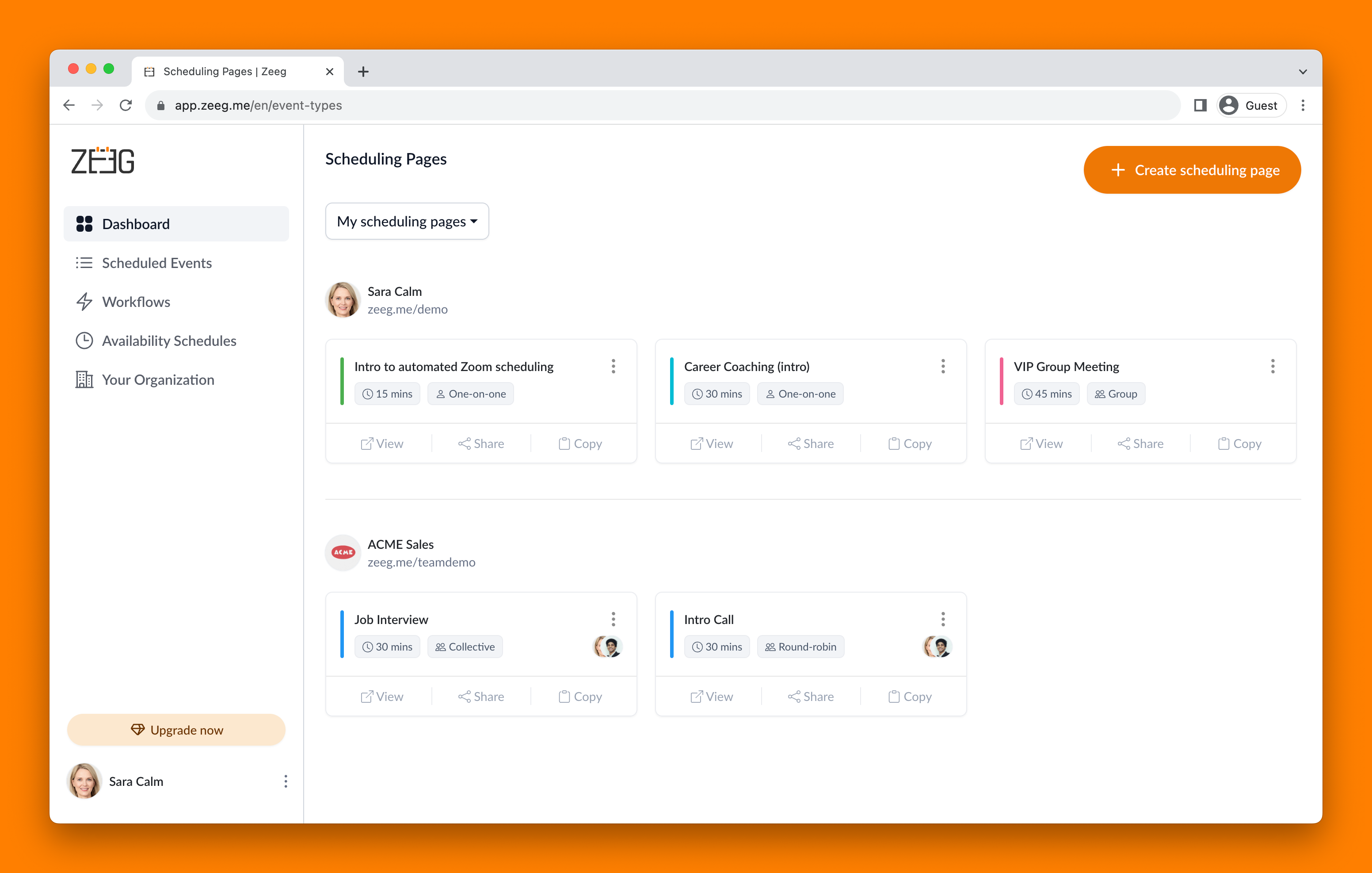Open options menu for Job Interview event

[x=614, y=619]
